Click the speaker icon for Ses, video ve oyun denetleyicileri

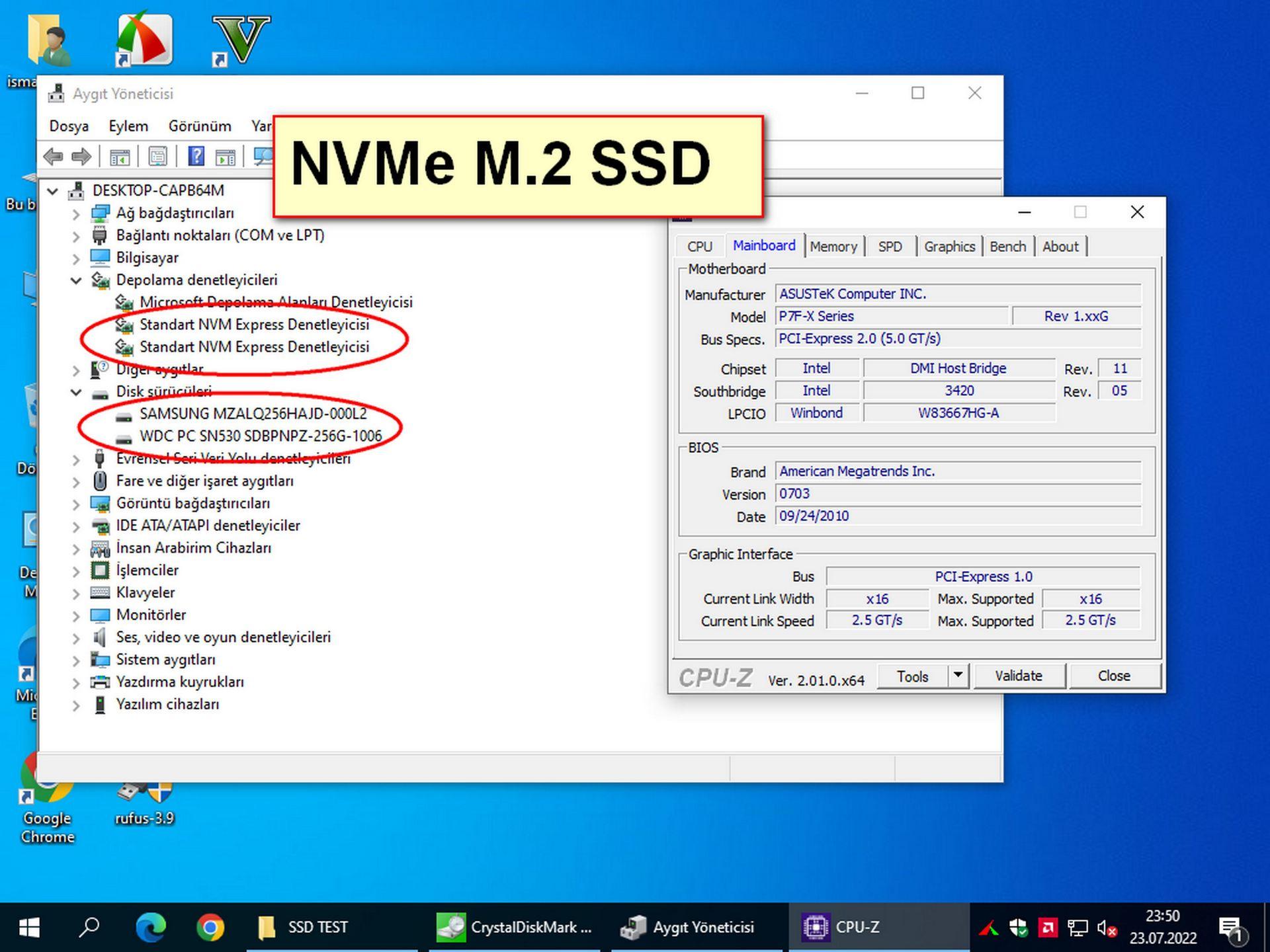coord(100,637)
